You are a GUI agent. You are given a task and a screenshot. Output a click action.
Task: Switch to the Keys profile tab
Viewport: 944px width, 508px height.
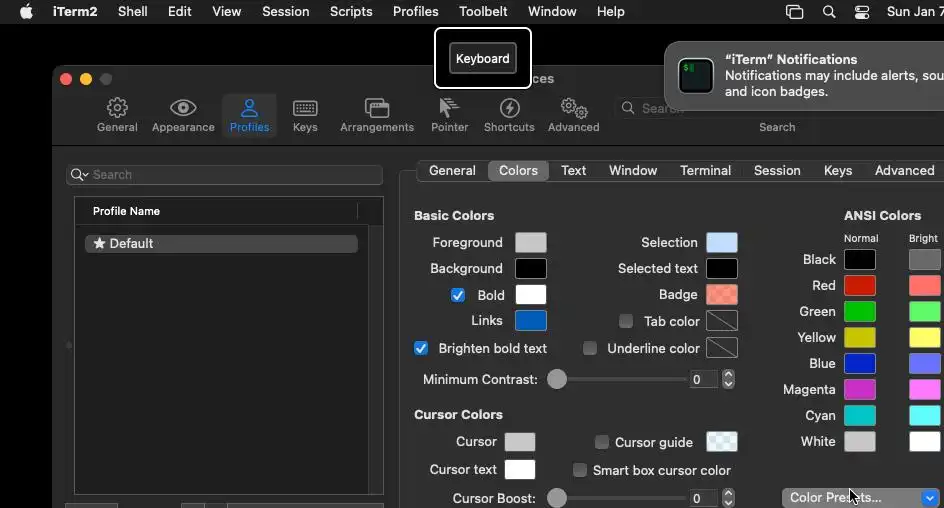point(838,170)
